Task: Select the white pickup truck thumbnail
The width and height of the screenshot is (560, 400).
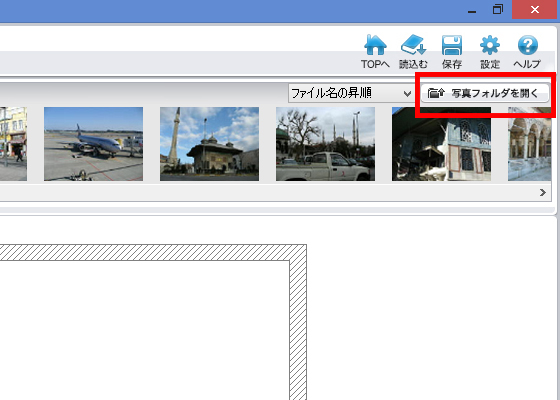Action: [x=325, y=144]
